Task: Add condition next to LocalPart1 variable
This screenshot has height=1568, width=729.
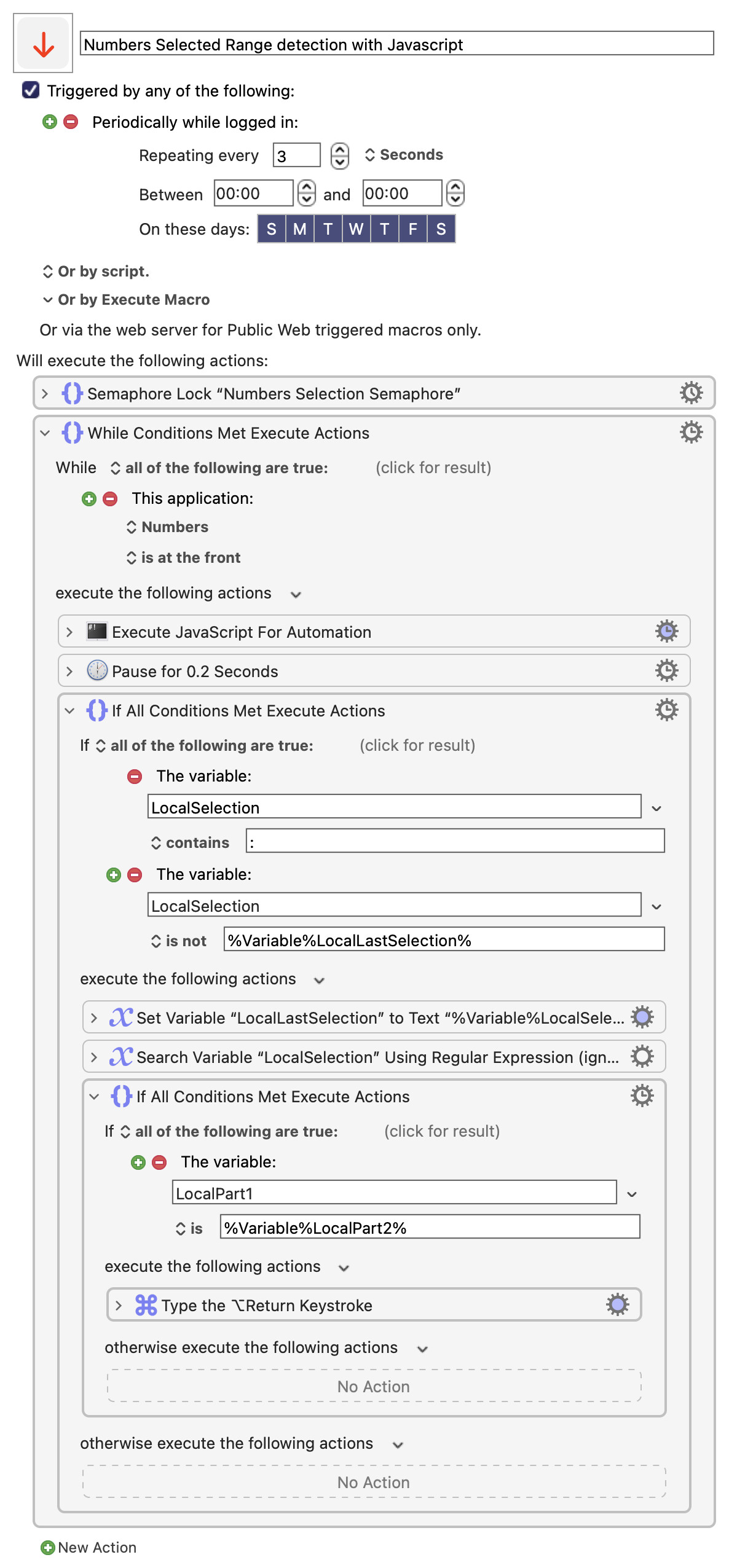Action: pyautogui.click(x=138, y=1162)
